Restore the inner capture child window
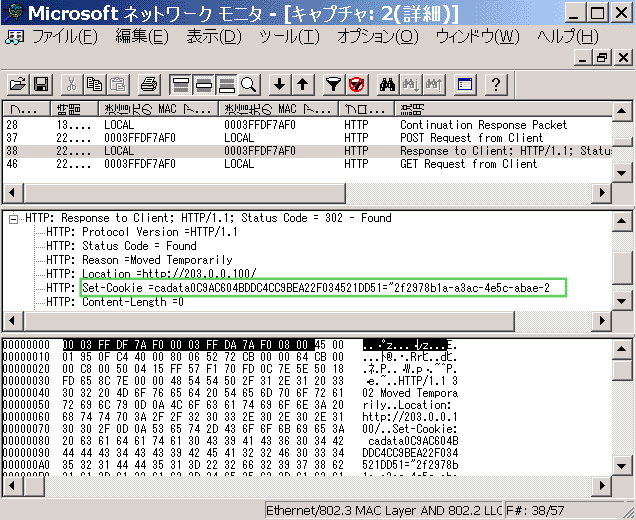 602,58
